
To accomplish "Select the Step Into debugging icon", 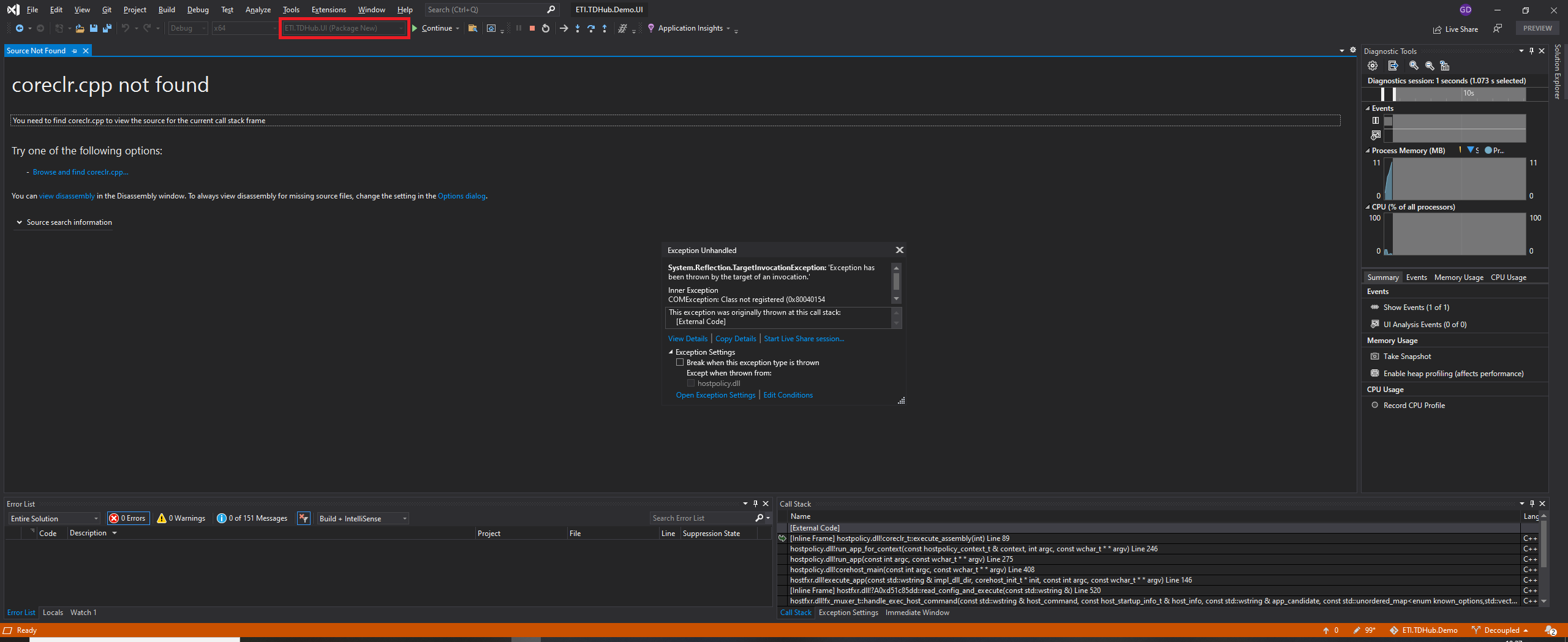I will (x=577, y=28).
